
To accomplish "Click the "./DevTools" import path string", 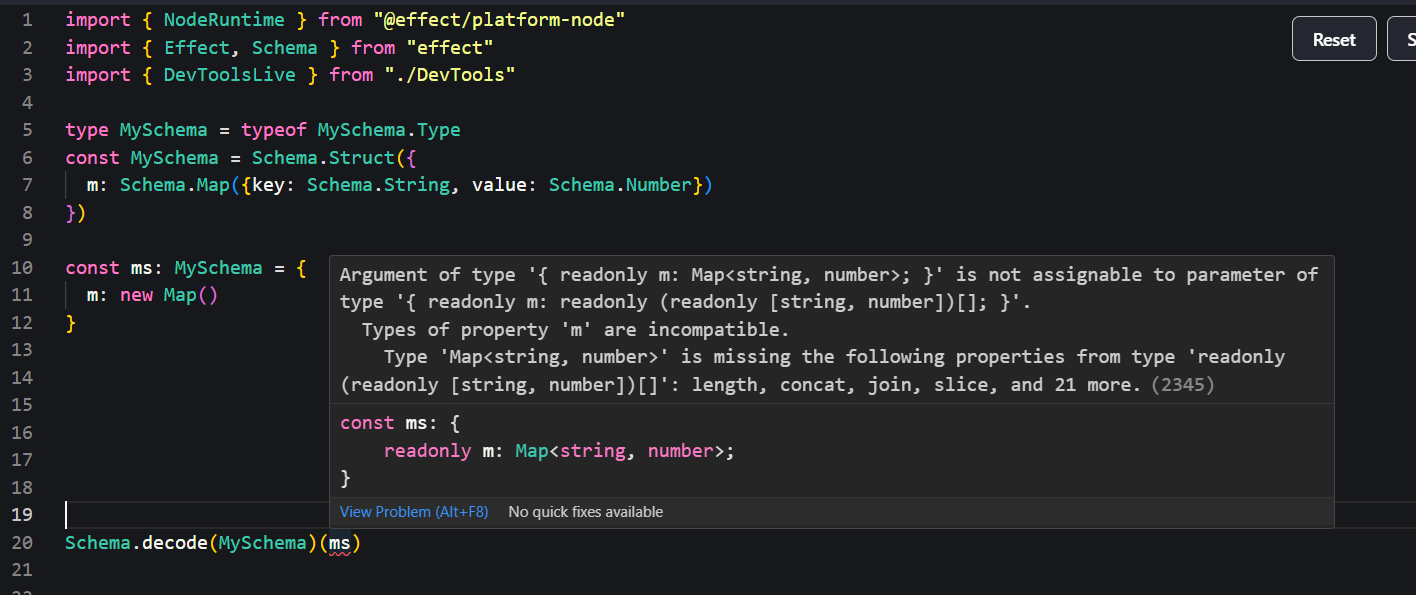I will (x=450, y=75).
